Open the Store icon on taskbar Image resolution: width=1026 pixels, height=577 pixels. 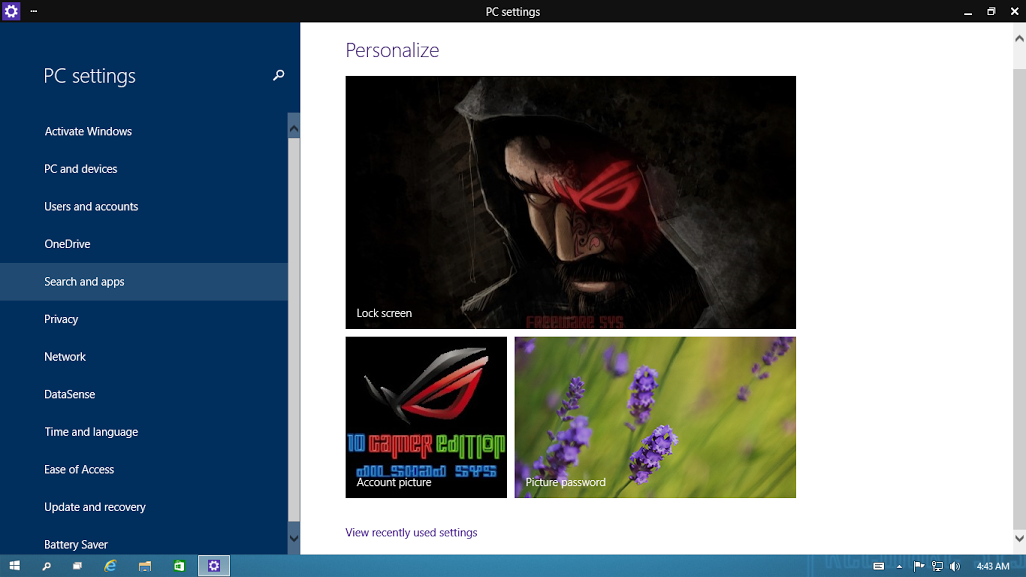pos(179,566)
